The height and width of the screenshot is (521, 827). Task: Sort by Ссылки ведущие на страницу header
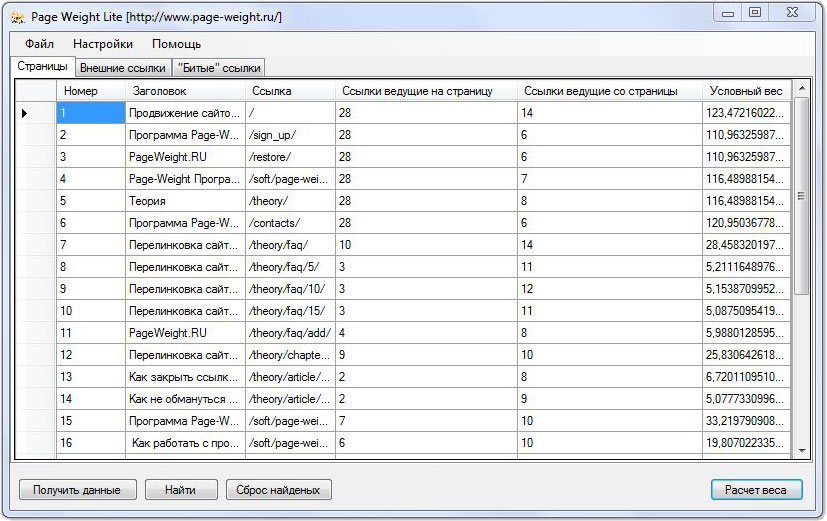(426, 91)
